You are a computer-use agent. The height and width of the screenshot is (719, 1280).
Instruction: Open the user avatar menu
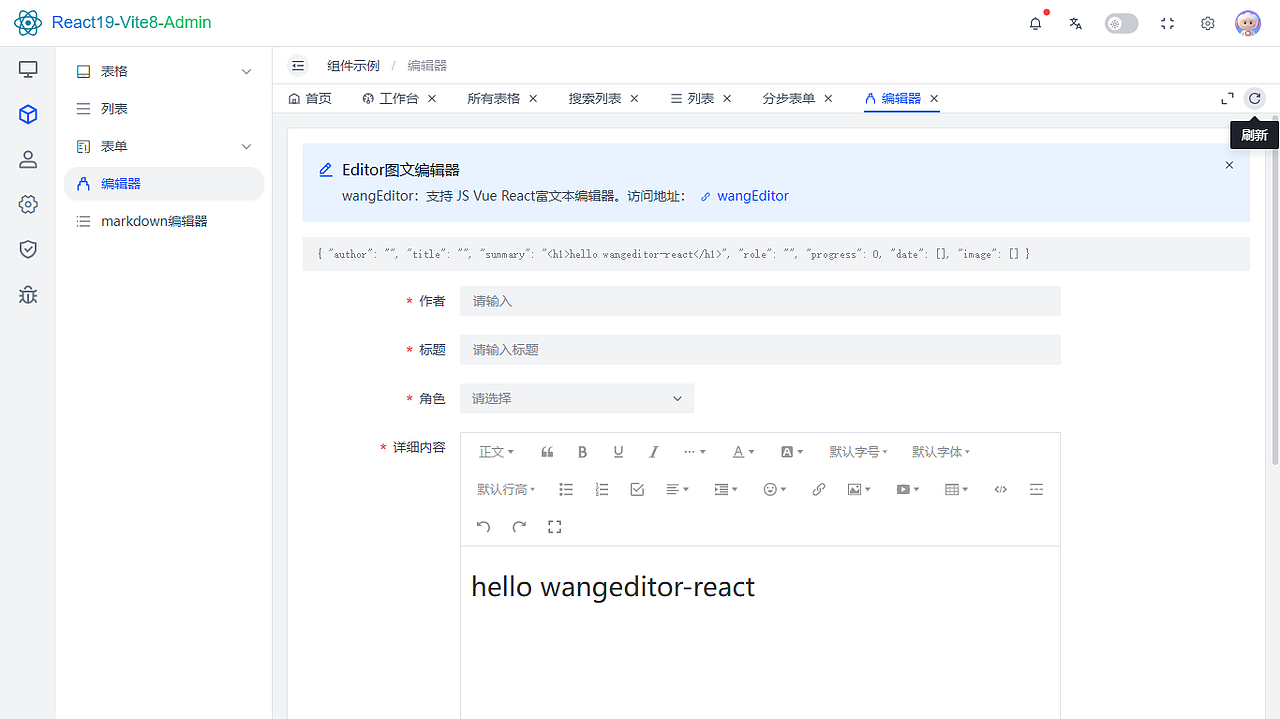click(1248, 23)
